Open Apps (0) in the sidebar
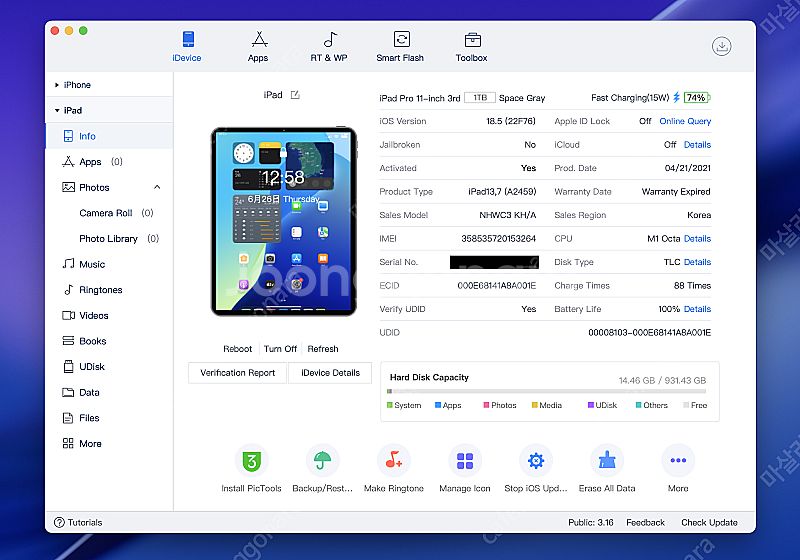Viewport: 800px width, 560px height. coord(92,162)
